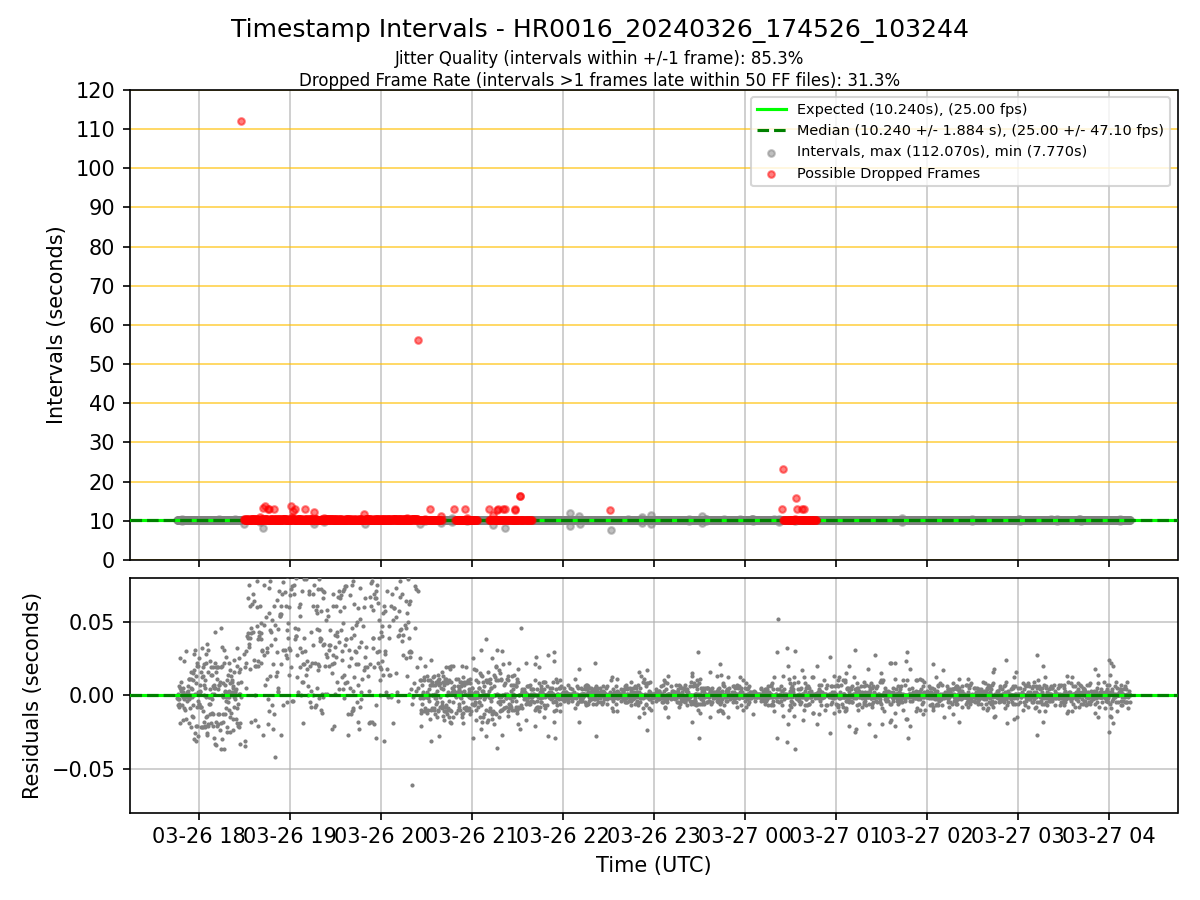Click the 03-27 01 time tick label
The width and height of the screenshot is (1200, 900).
[835, 835]
